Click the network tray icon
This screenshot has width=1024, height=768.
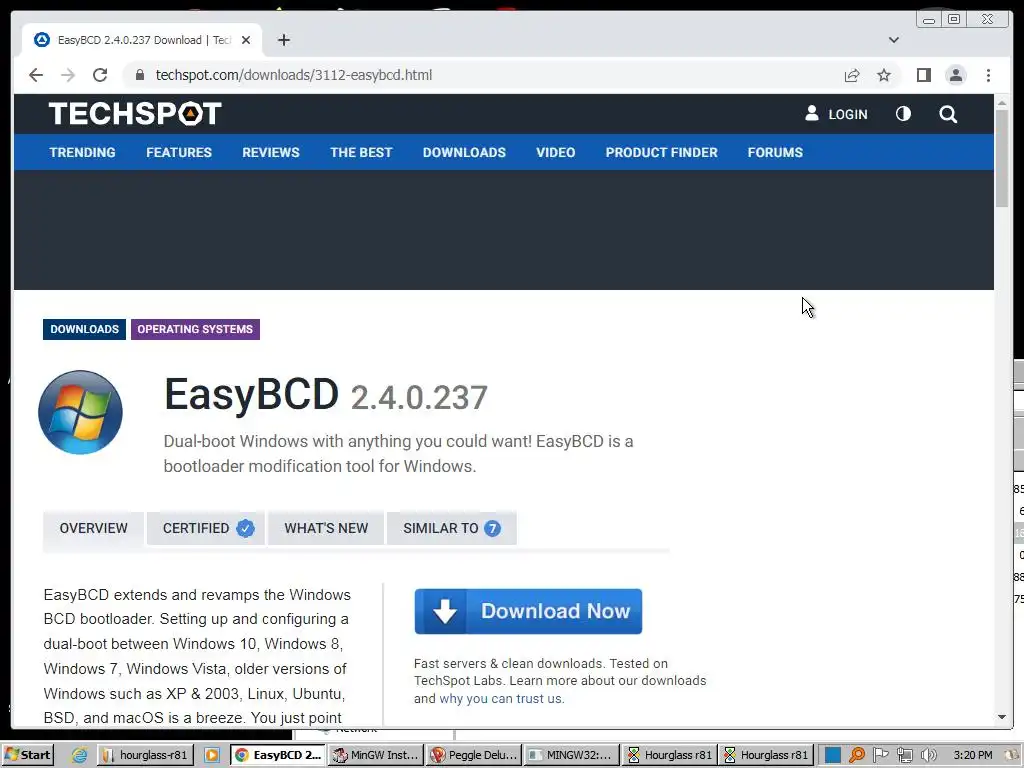click(904, 755)
